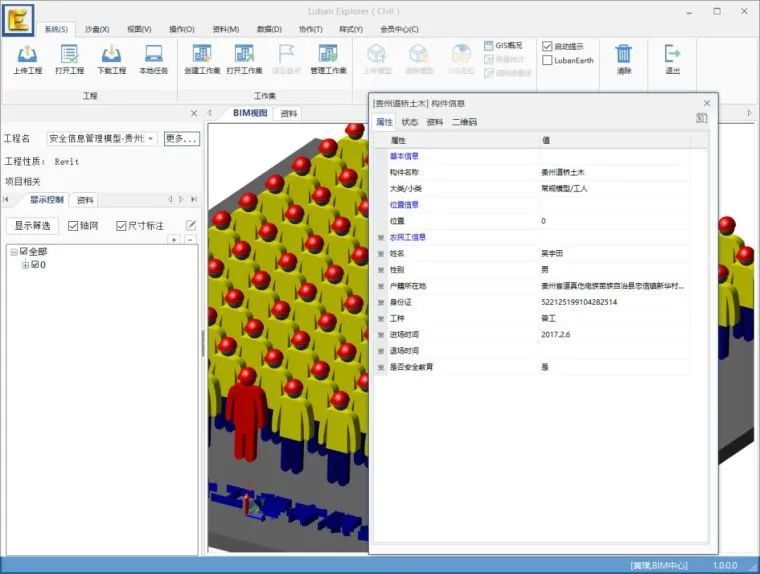Enable the LubanEarth checkbox

tap(547, 60)
